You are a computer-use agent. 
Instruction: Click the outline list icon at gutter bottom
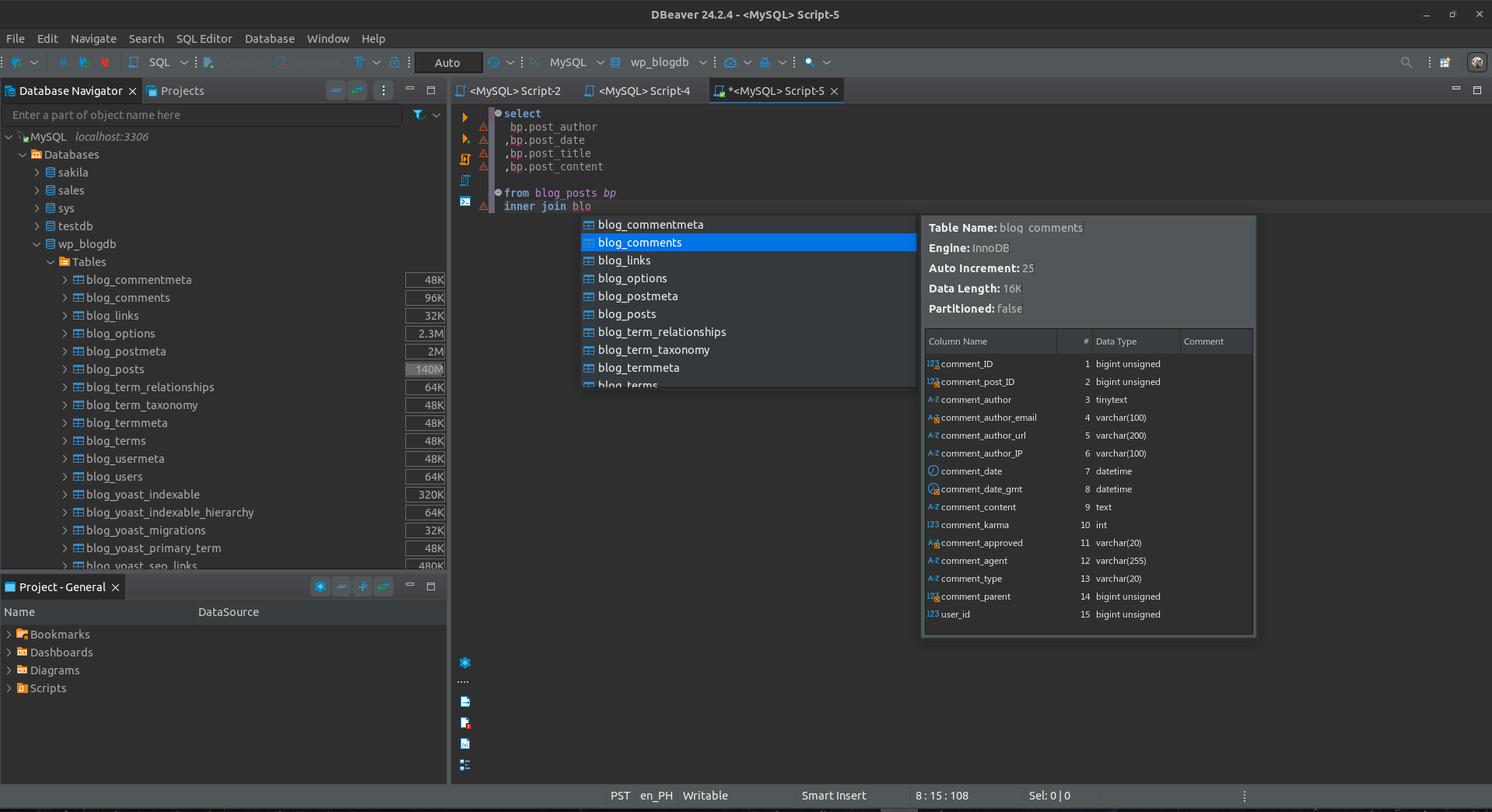pos(465,765)
